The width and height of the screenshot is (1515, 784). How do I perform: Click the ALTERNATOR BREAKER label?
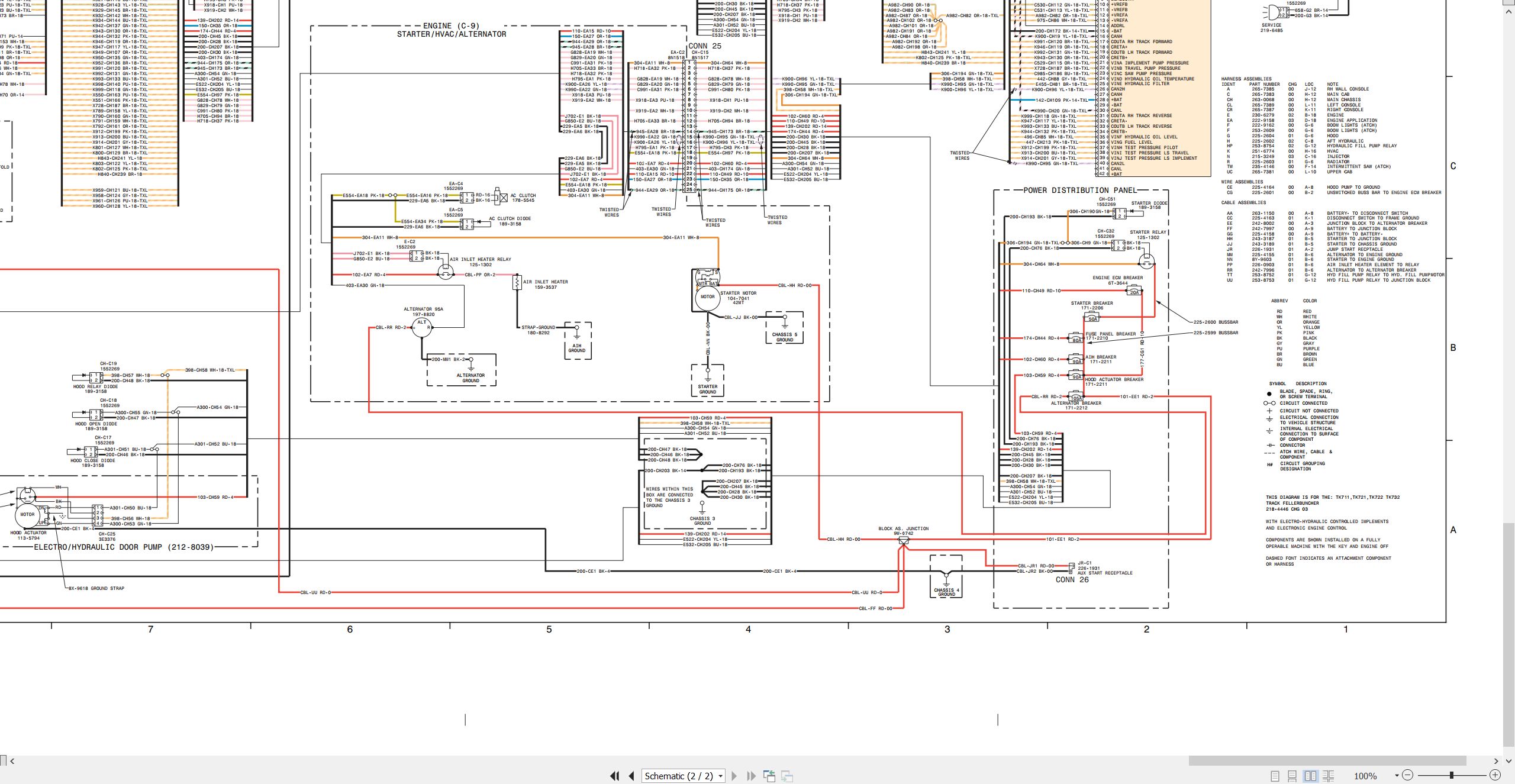(x=1076, y=403)
